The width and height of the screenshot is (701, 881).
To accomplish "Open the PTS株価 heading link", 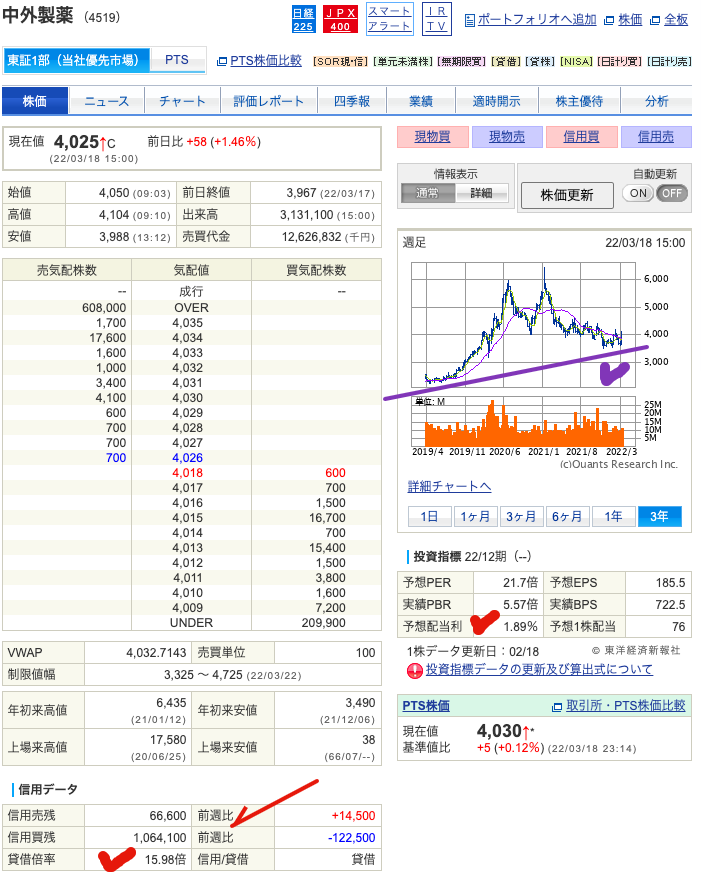I will (426, 706).
